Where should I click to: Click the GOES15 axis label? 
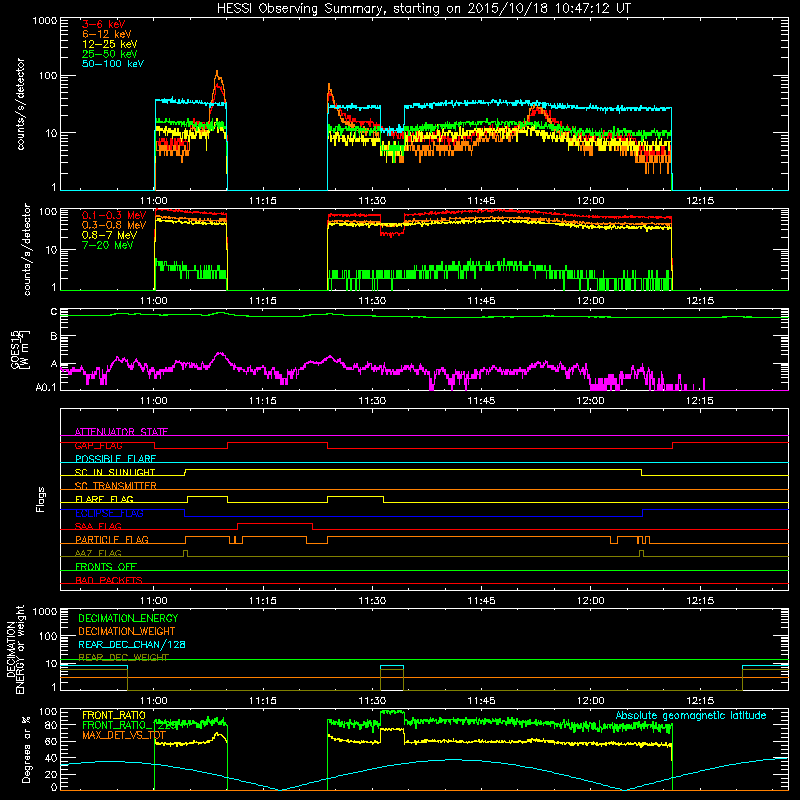pyautogui.click(x=15, y=349)
